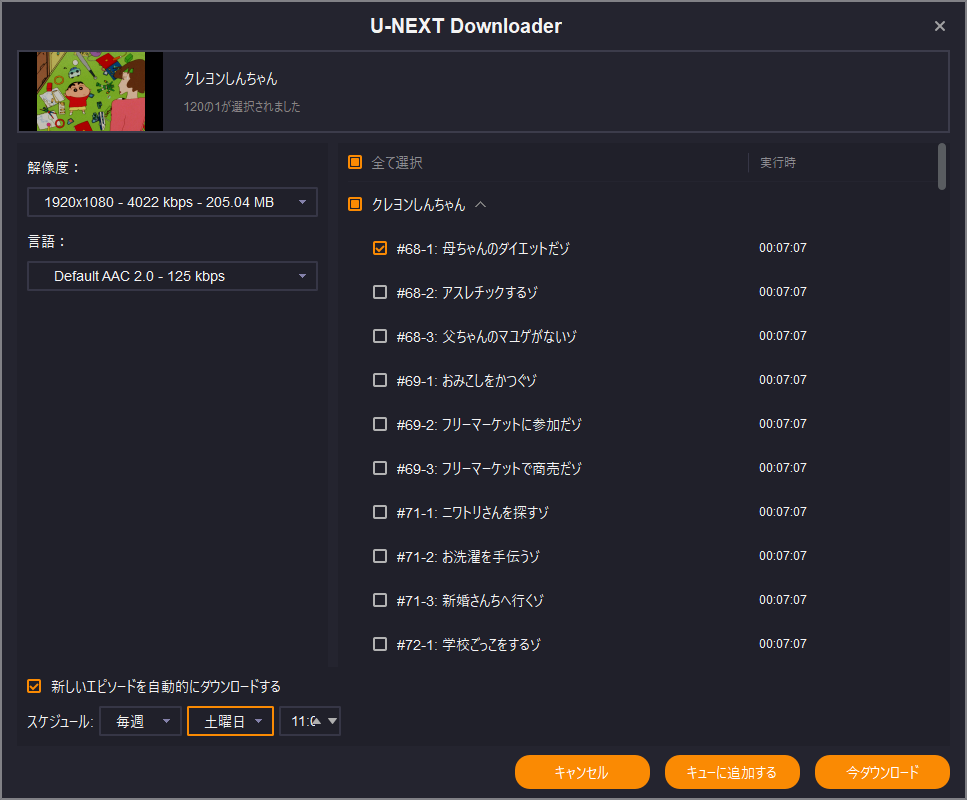Collapse the クレヨンしんちゃん episode list chevron
The image size is (967, 800).
(x=481, y=204)
